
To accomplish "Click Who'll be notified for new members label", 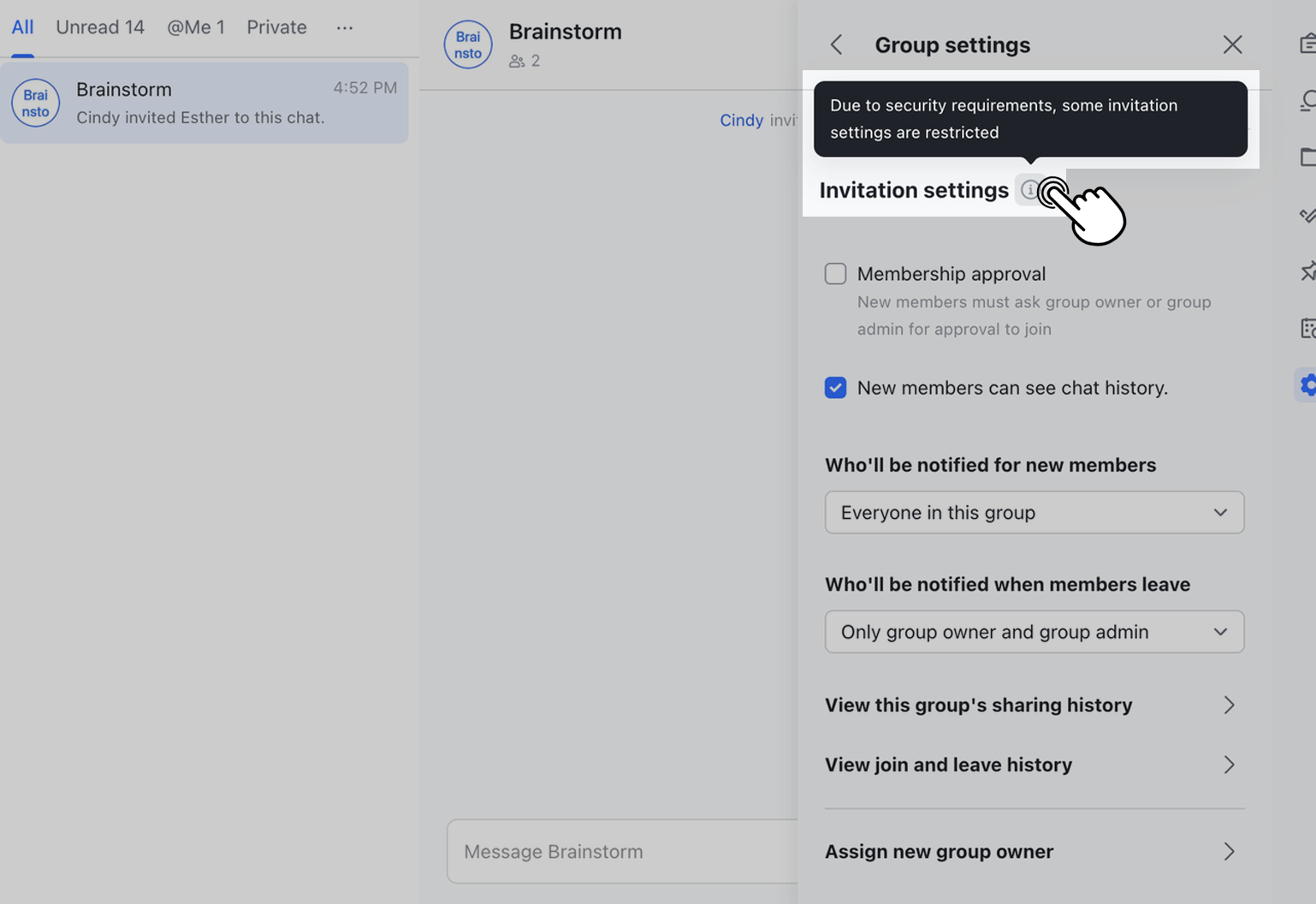I will [x=990, y=465].
